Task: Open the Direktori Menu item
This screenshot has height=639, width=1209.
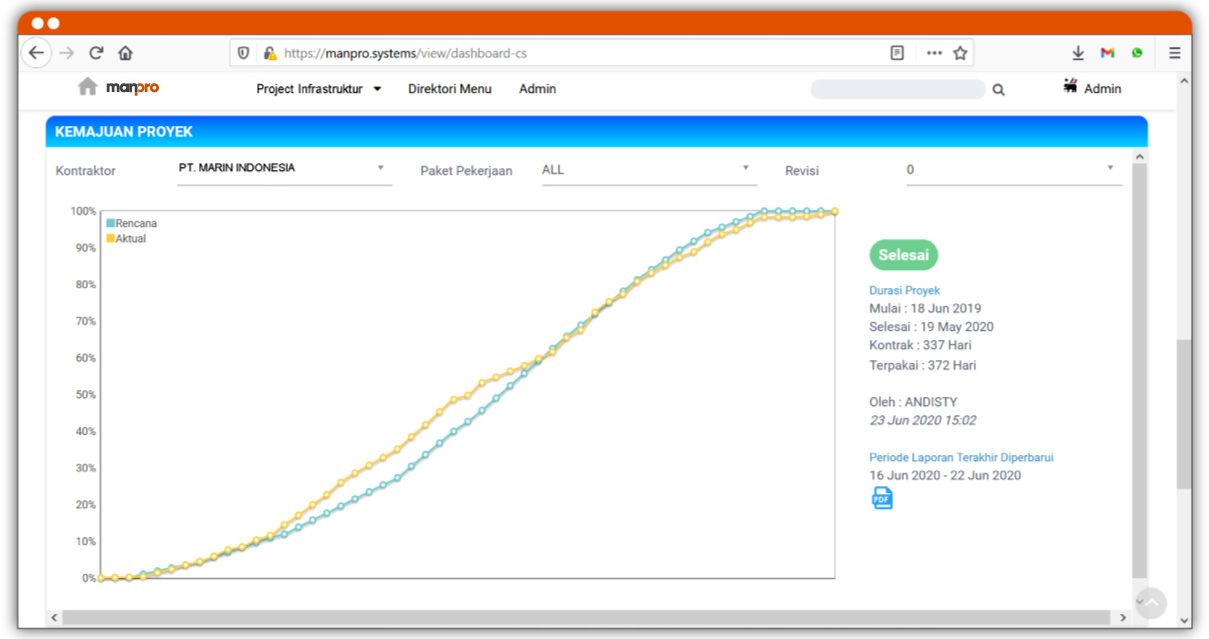Action: 449,89
